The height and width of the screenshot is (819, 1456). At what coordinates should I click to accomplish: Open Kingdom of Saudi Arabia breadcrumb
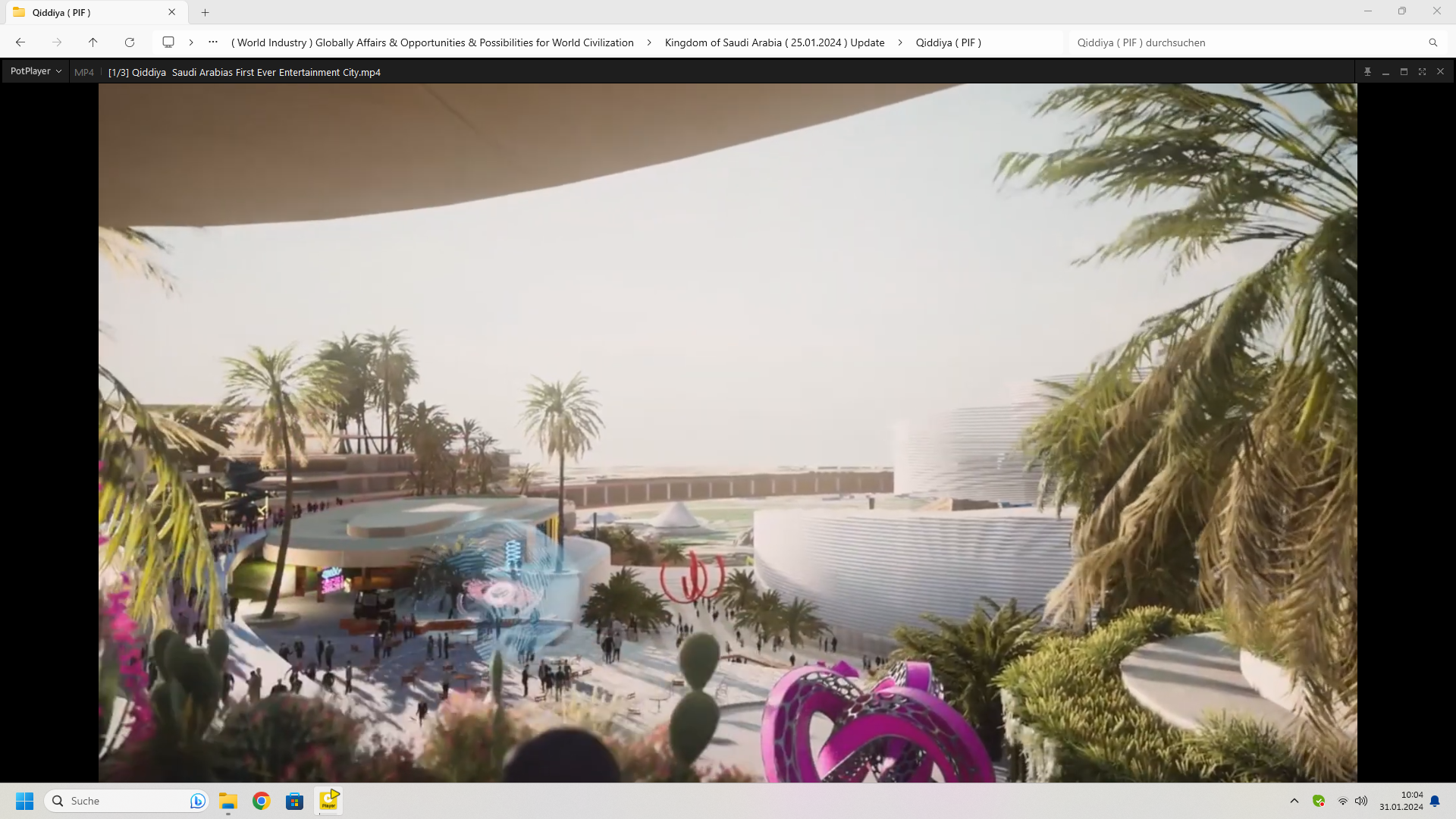pyautogui.click(x=774, y=42)
